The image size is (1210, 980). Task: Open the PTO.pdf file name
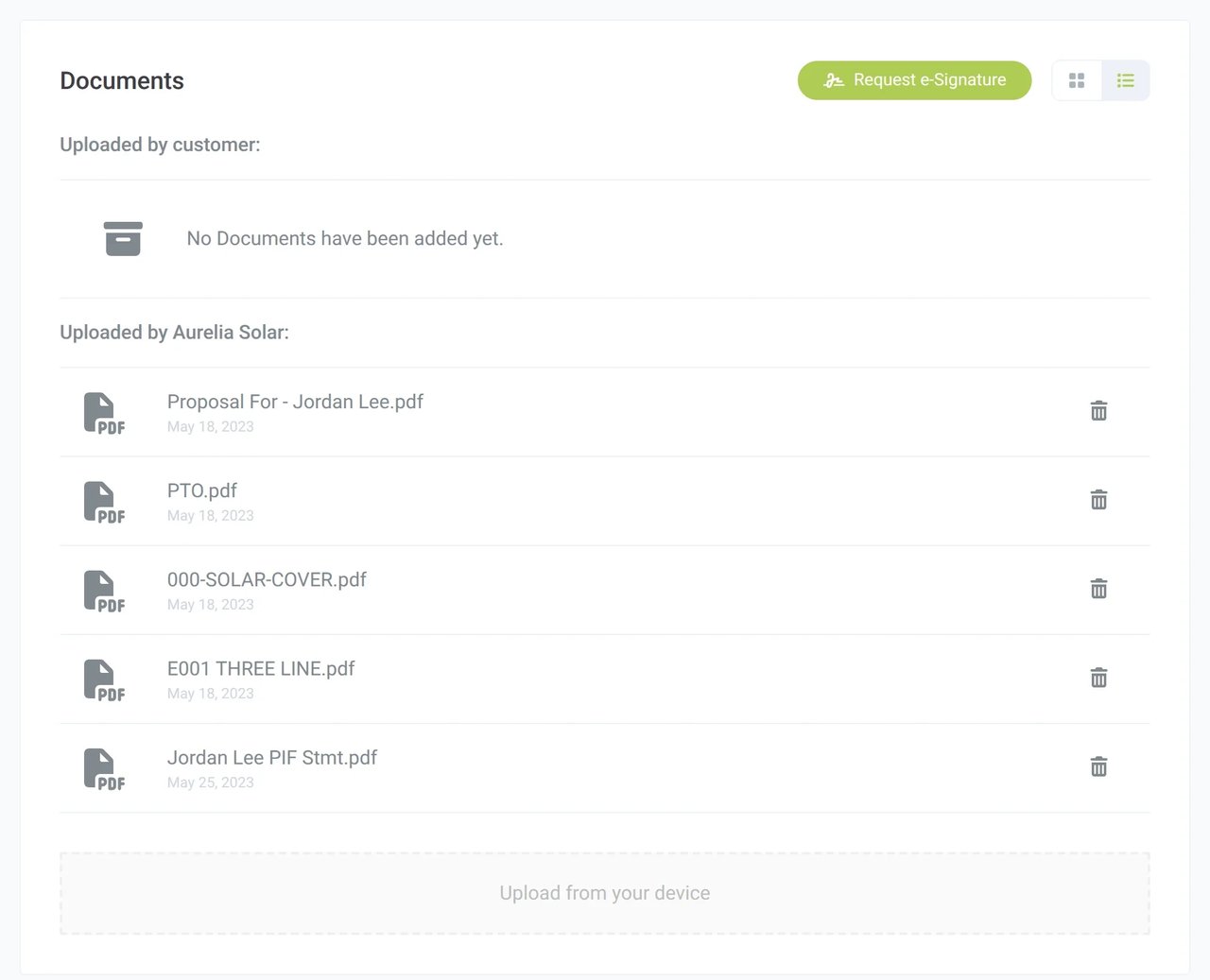click(202, 490)
